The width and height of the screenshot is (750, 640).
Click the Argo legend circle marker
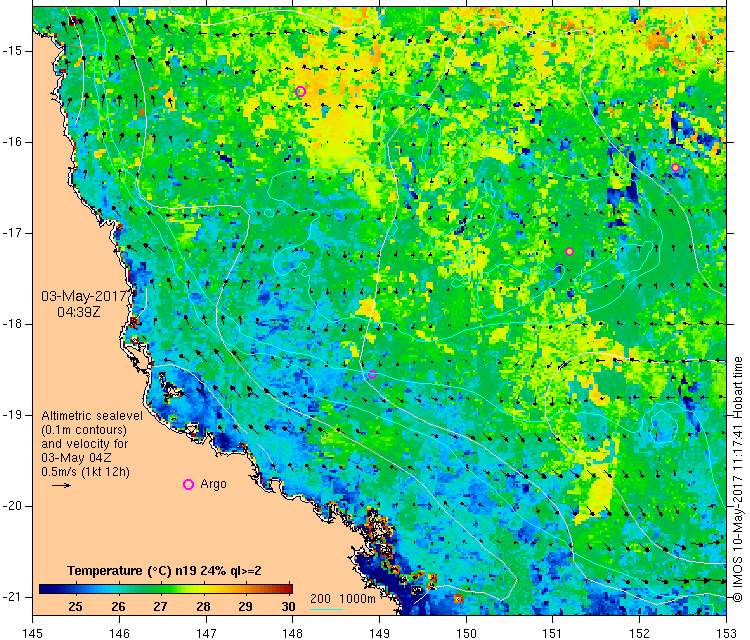coord(188,485)
